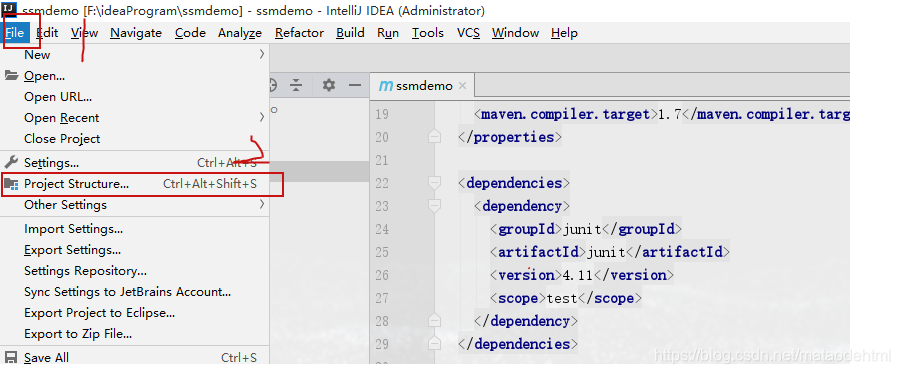
Task: Click line number 24 in gutter
Action: pos(382,229)
